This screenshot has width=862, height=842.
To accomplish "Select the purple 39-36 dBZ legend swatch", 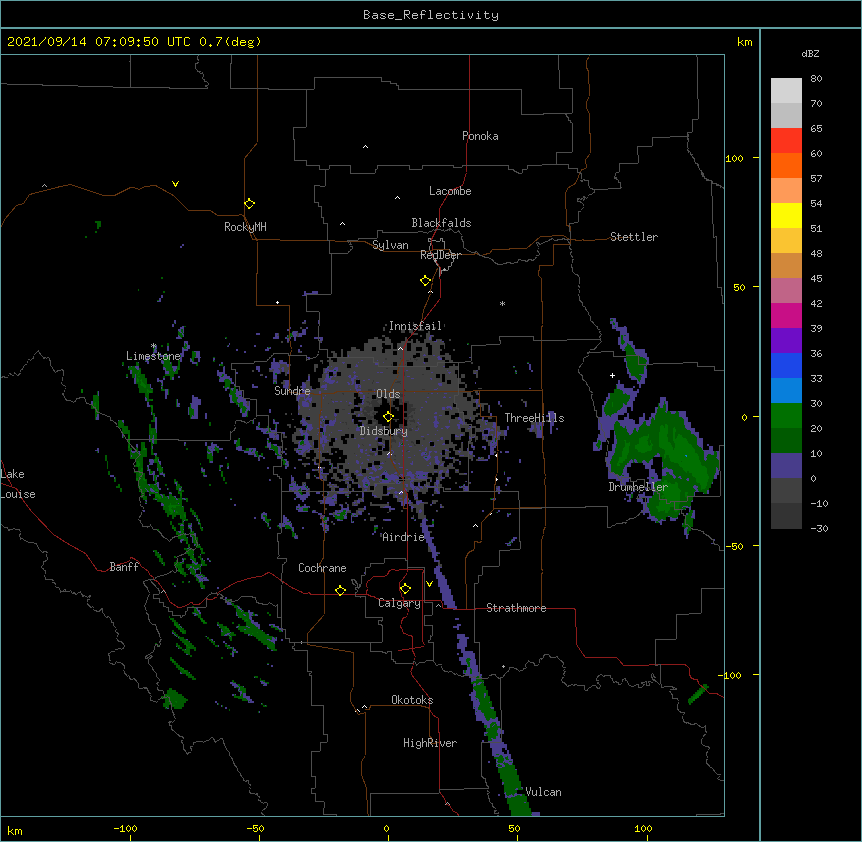I will pos(786,341).
